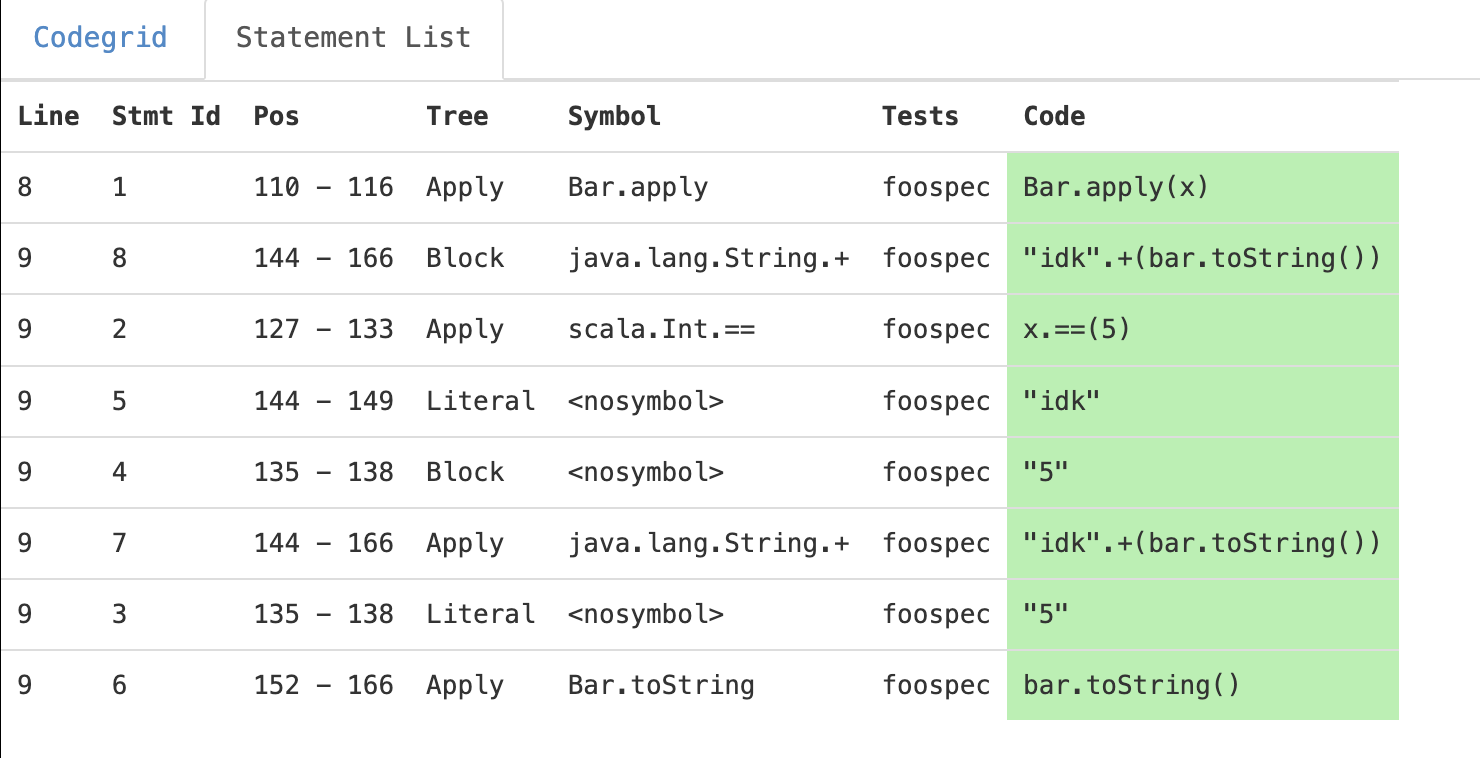Screen dimensions: 1480x758
Task: Select the "idk" literal code cell
Action: click(1202, 401)
